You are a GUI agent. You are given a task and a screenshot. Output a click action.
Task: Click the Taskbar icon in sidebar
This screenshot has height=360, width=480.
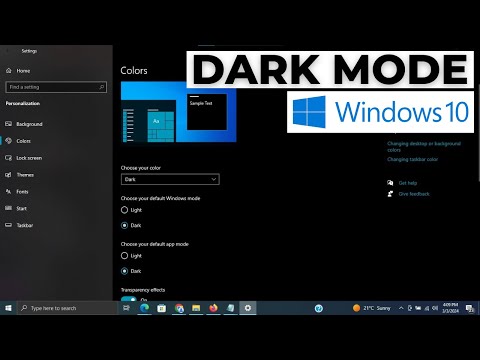click(x=8, y=225)
